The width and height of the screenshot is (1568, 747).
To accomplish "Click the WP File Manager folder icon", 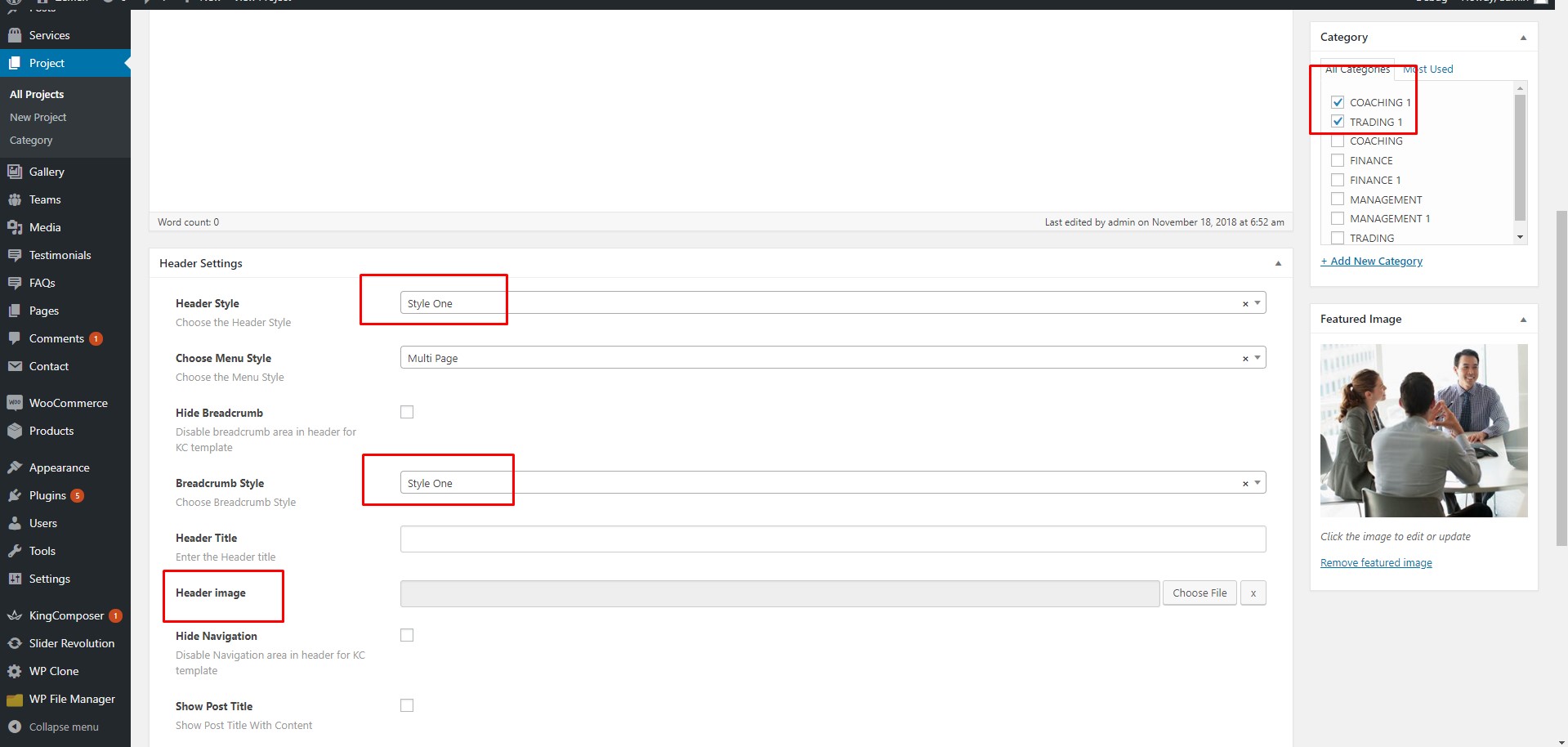I will 15,699.
